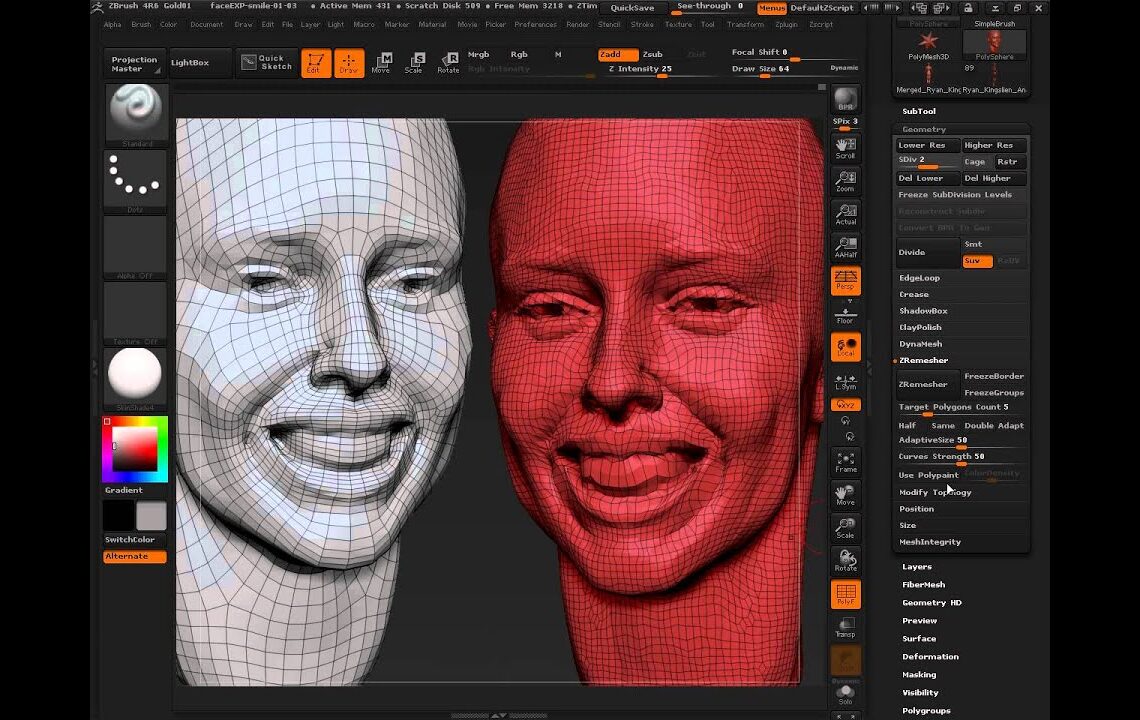Click the Frame icon to fit the model
The width and height of the screenshot is (1140, 720).
coord(845,460)
